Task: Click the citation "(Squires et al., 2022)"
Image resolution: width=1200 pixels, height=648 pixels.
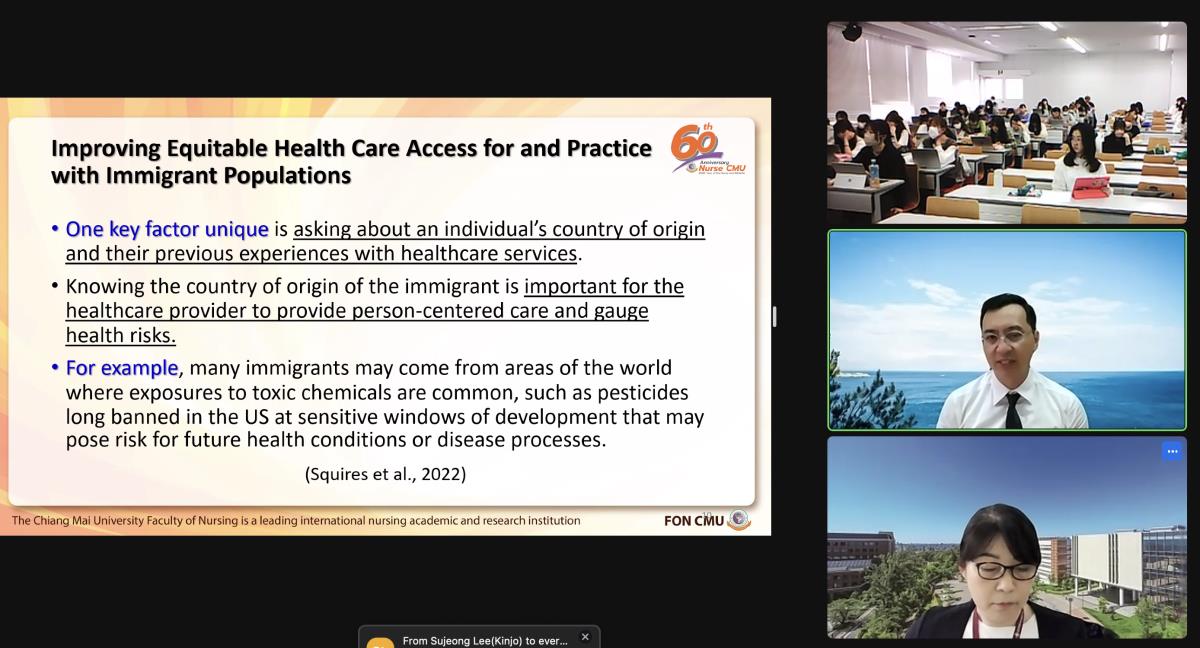Action: [385, 474]
